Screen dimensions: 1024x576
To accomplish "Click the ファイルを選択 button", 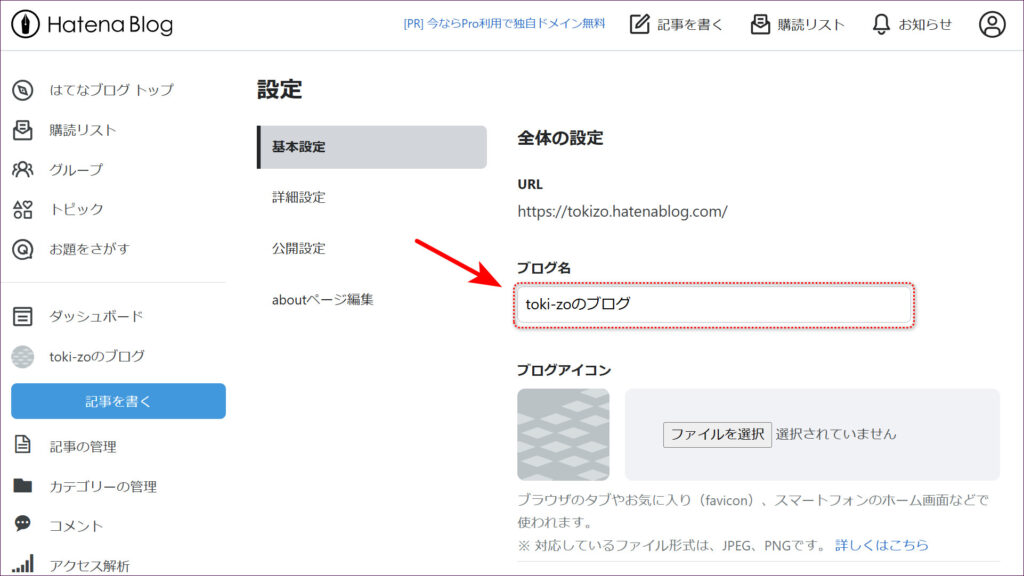I will [x=717, y=434].
